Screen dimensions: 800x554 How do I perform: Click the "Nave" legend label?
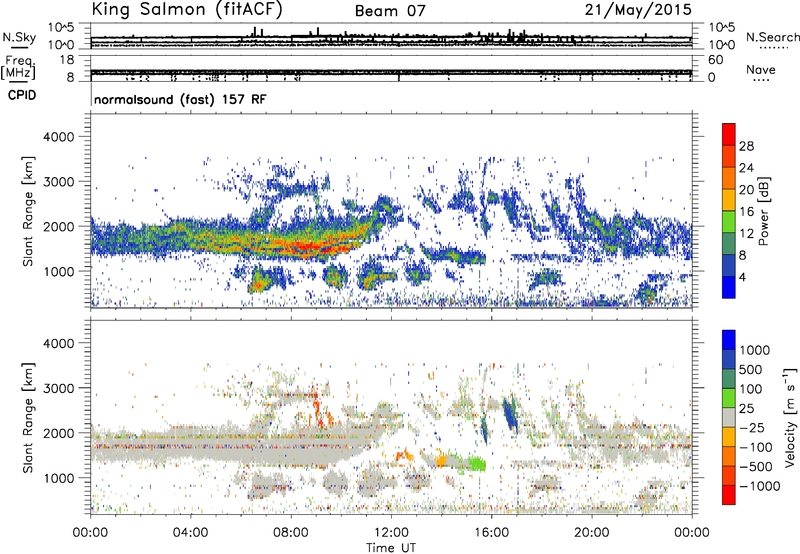pyautogui.click(x=761, y=70)
